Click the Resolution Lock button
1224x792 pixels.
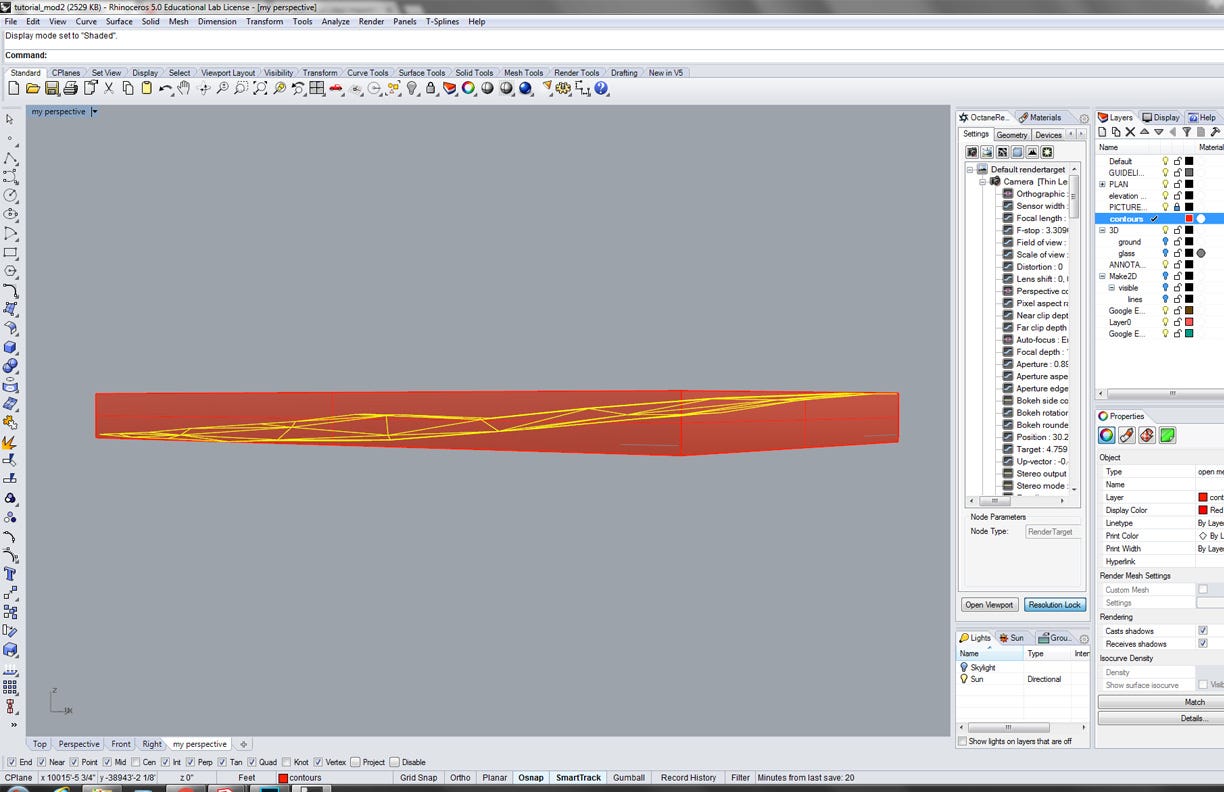[1055, 605]
